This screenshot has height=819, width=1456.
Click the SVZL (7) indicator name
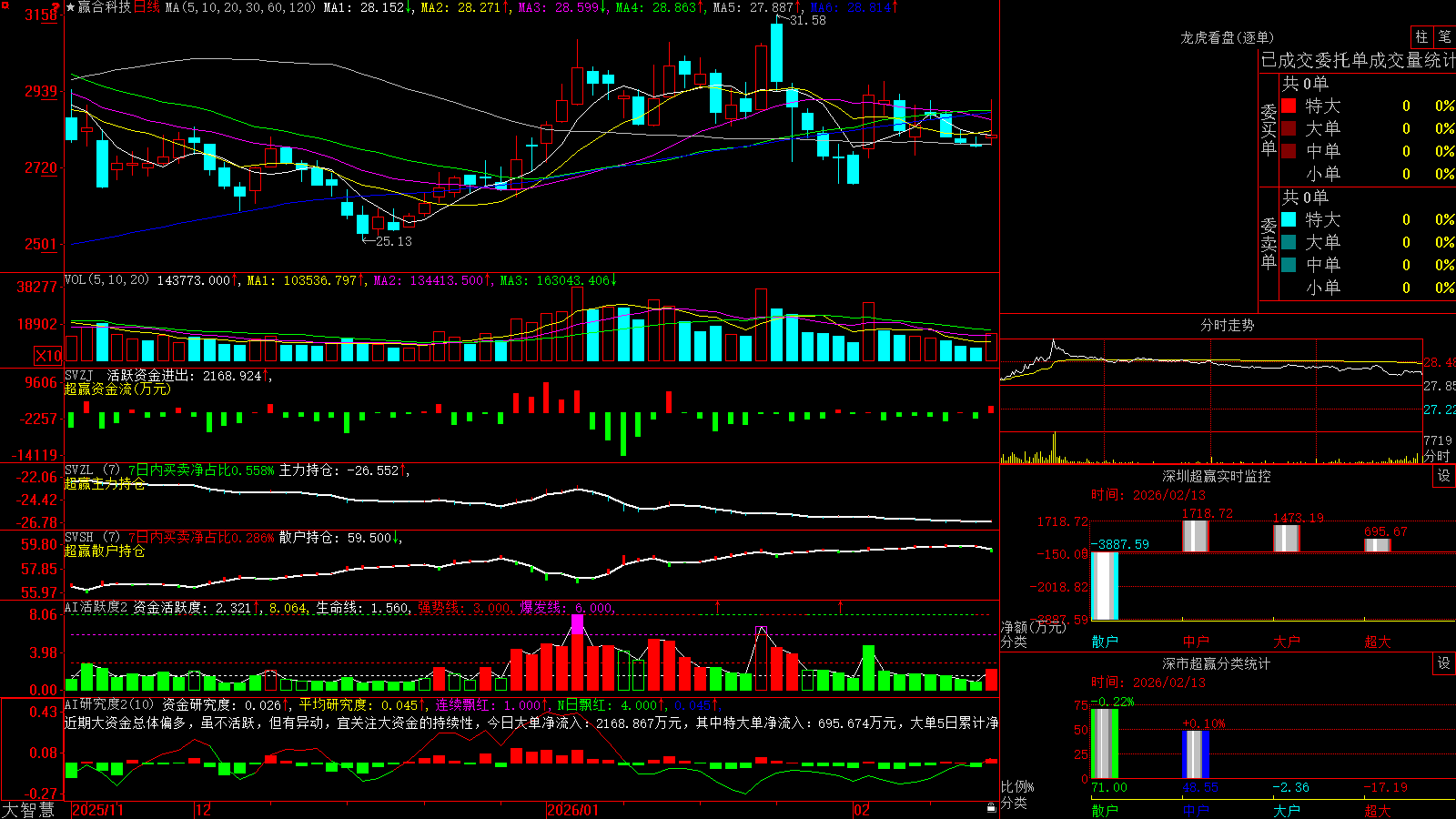coord(92,470)
